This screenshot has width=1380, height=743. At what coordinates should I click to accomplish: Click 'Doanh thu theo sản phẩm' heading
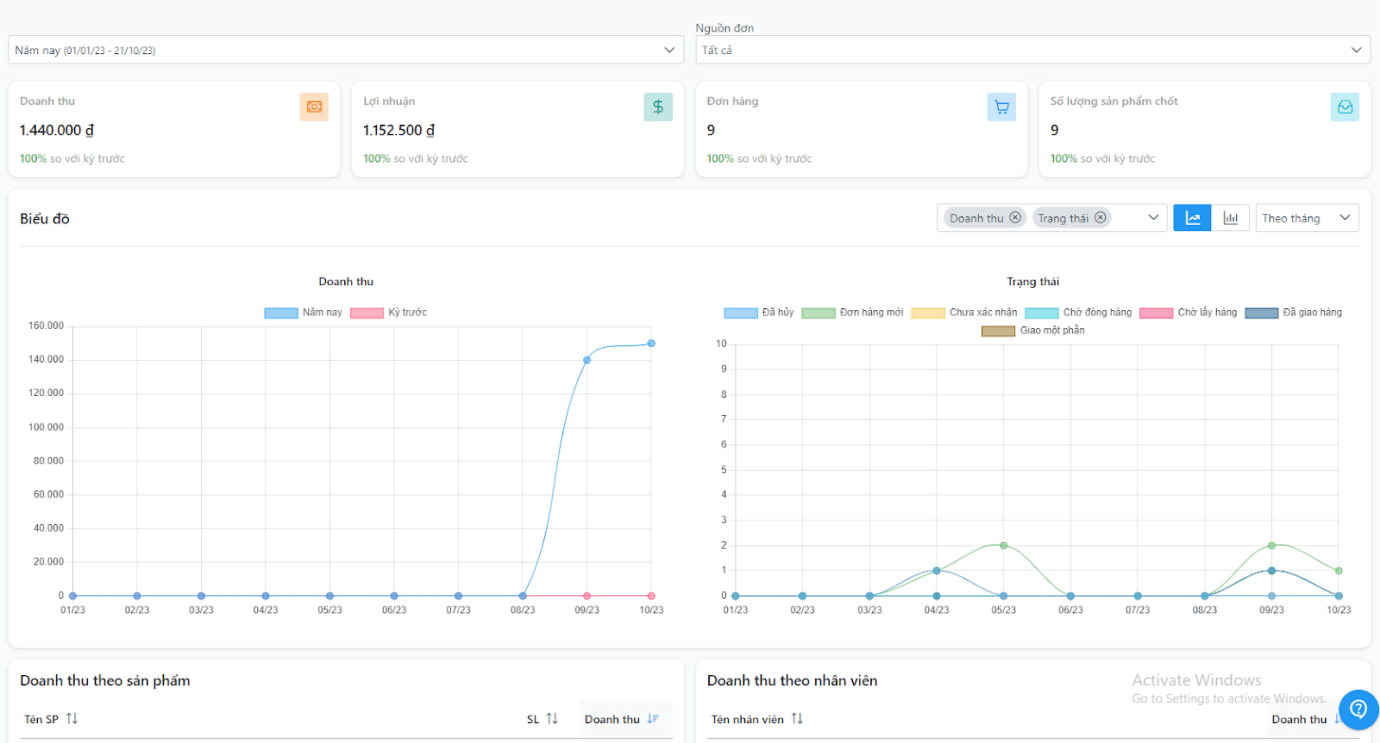pyautogui.click(x=105, y=681)
